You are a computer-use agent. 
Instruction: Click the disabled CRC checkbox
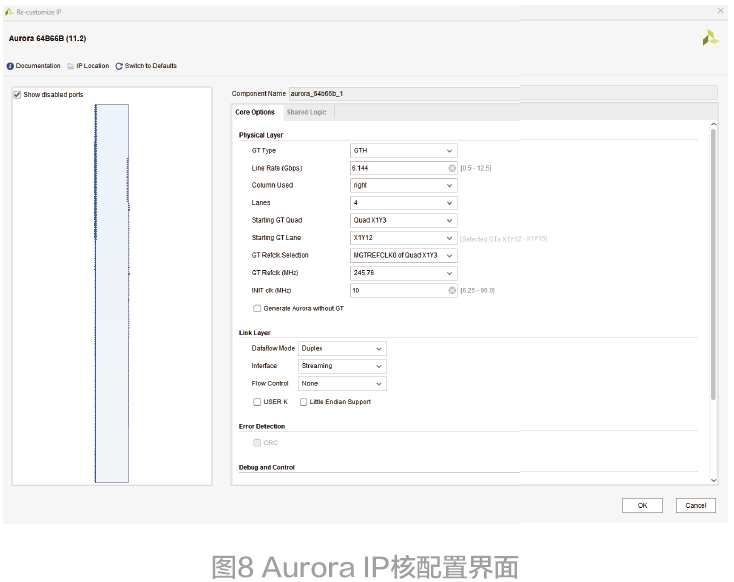(257, 442)
